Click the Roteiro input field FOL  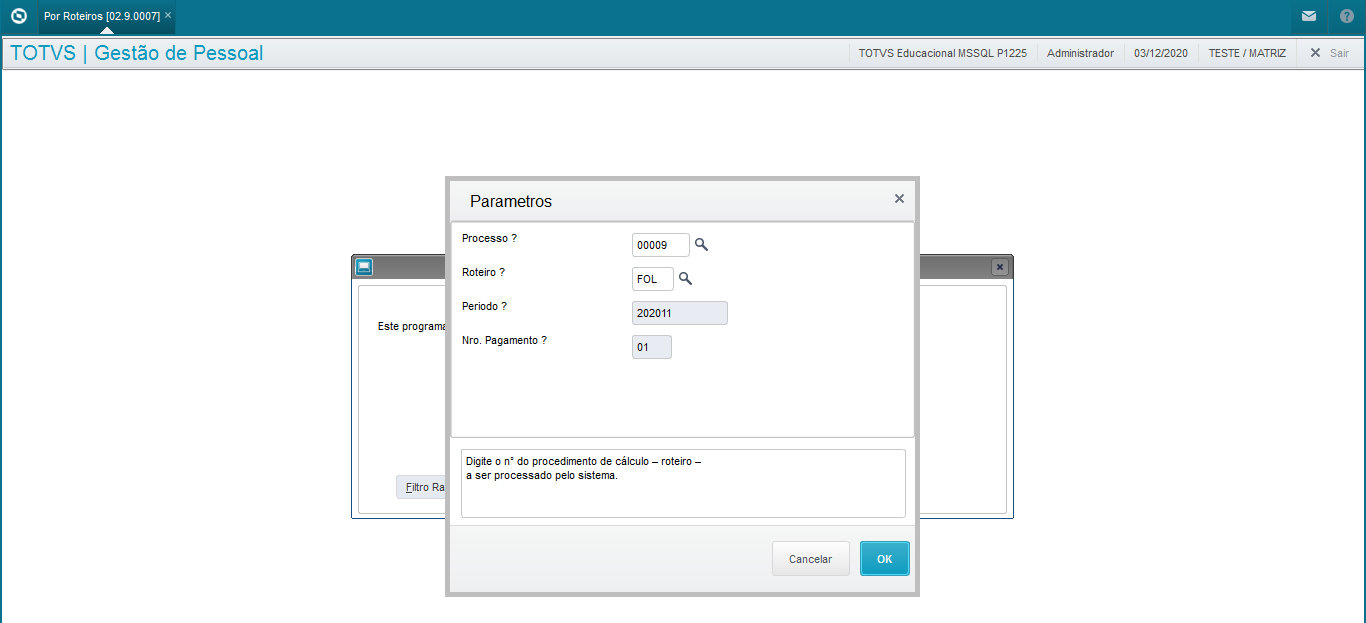(x=653, y=279)
